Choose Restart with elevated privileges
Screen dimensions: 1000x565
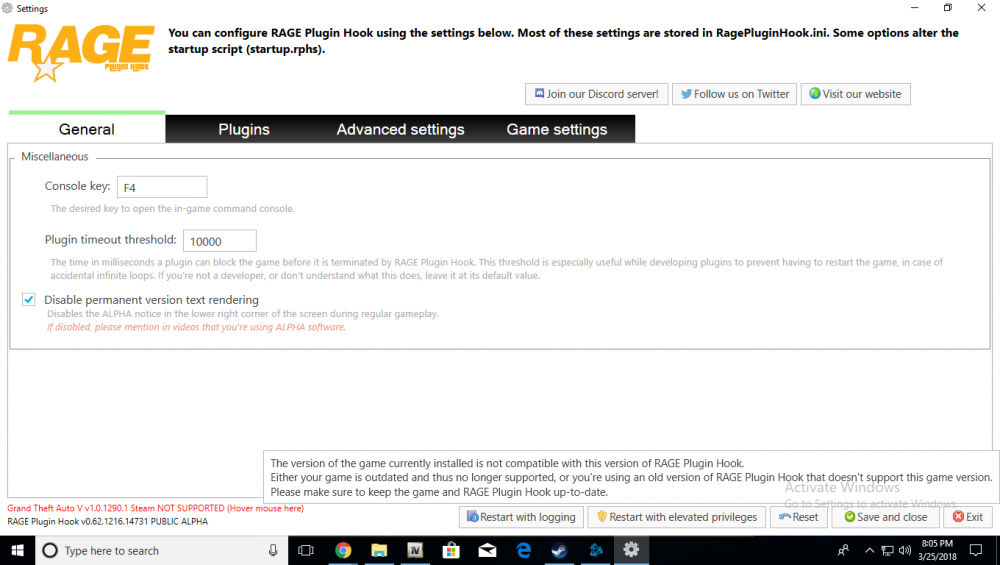[x=676, y=517]
